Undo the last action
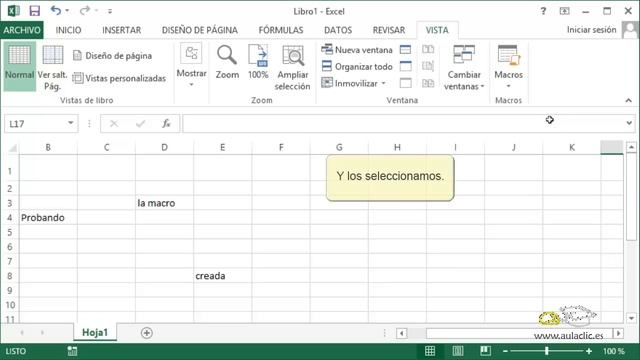 click(56, 11)
